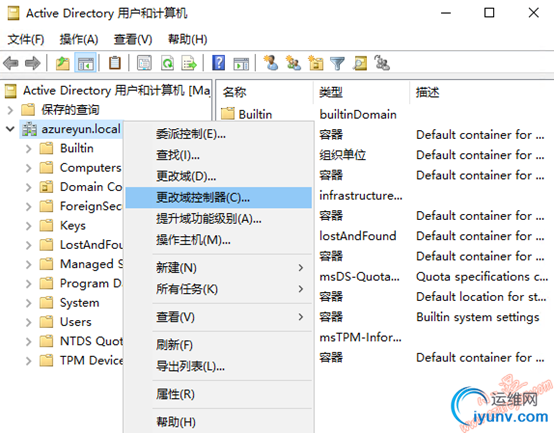Open the 文件(F) menu
The width and height of the screenshot is (554, 433).
pos(26,39)
